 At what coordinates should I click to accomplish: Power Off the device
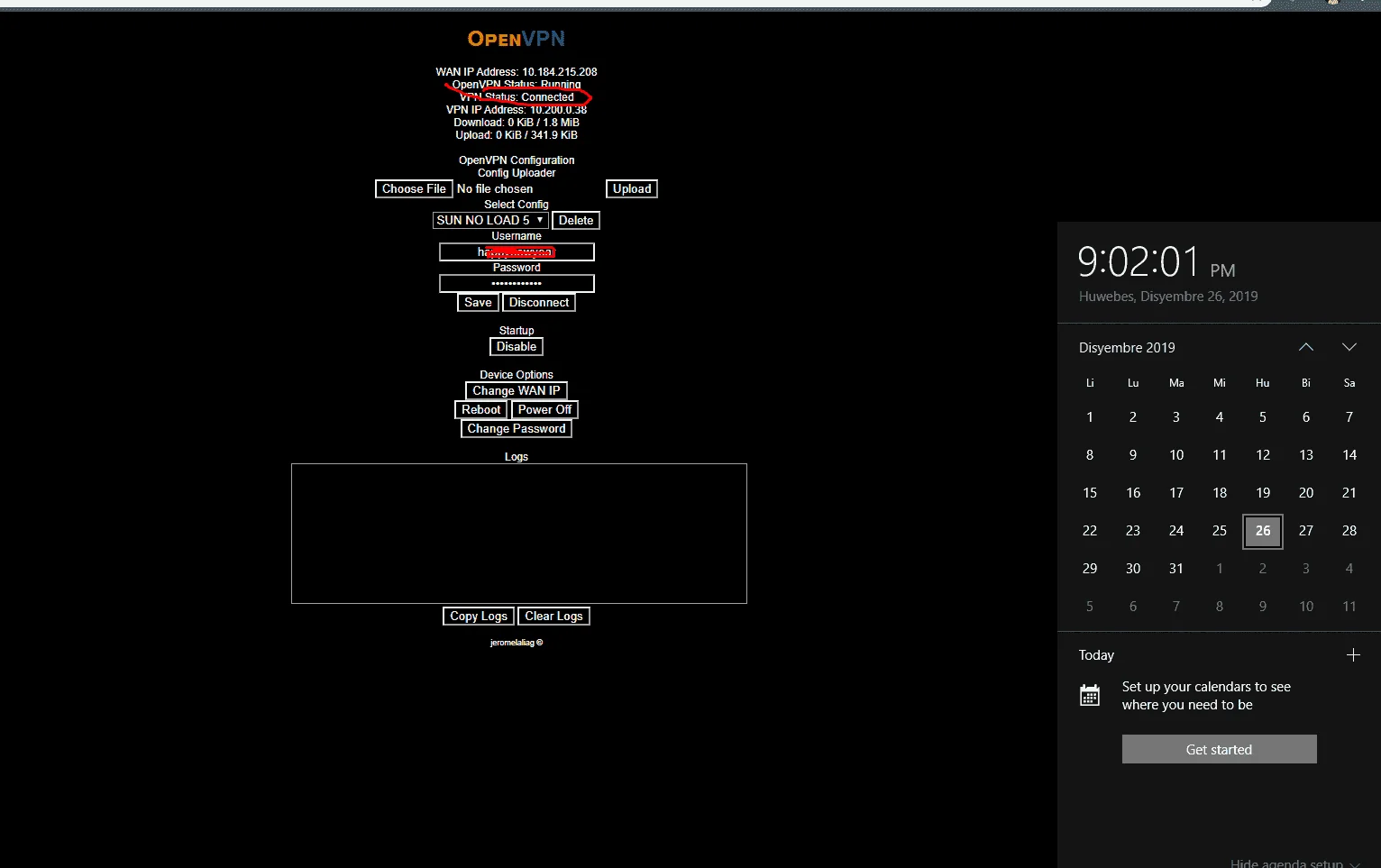point(544,409)
